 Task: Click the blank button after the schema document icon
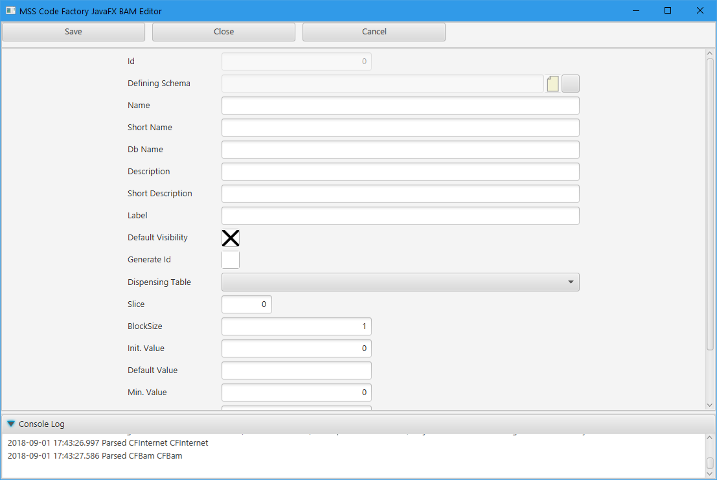(571, 84)
